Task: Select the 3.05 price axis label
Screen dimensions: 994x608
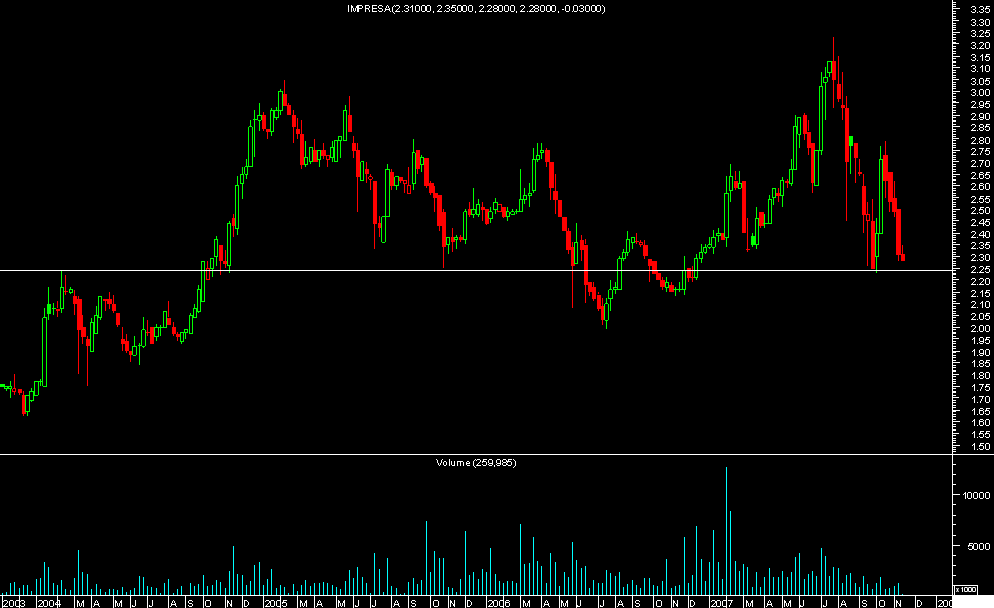Action: 980,81
